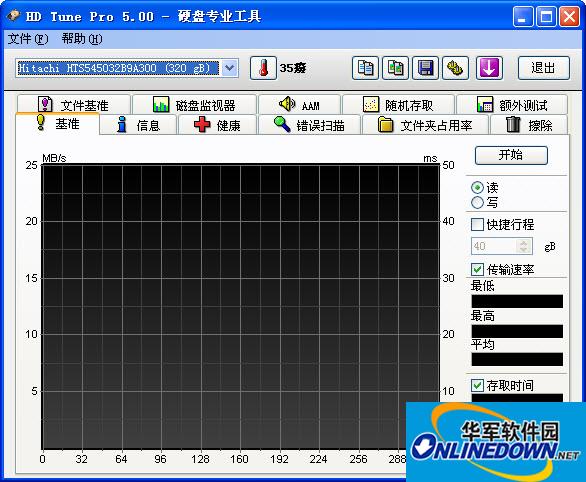This screenshot has width=586, height=482.
Task: Click the 最低 minimum value field
Action: coord(517,301)
